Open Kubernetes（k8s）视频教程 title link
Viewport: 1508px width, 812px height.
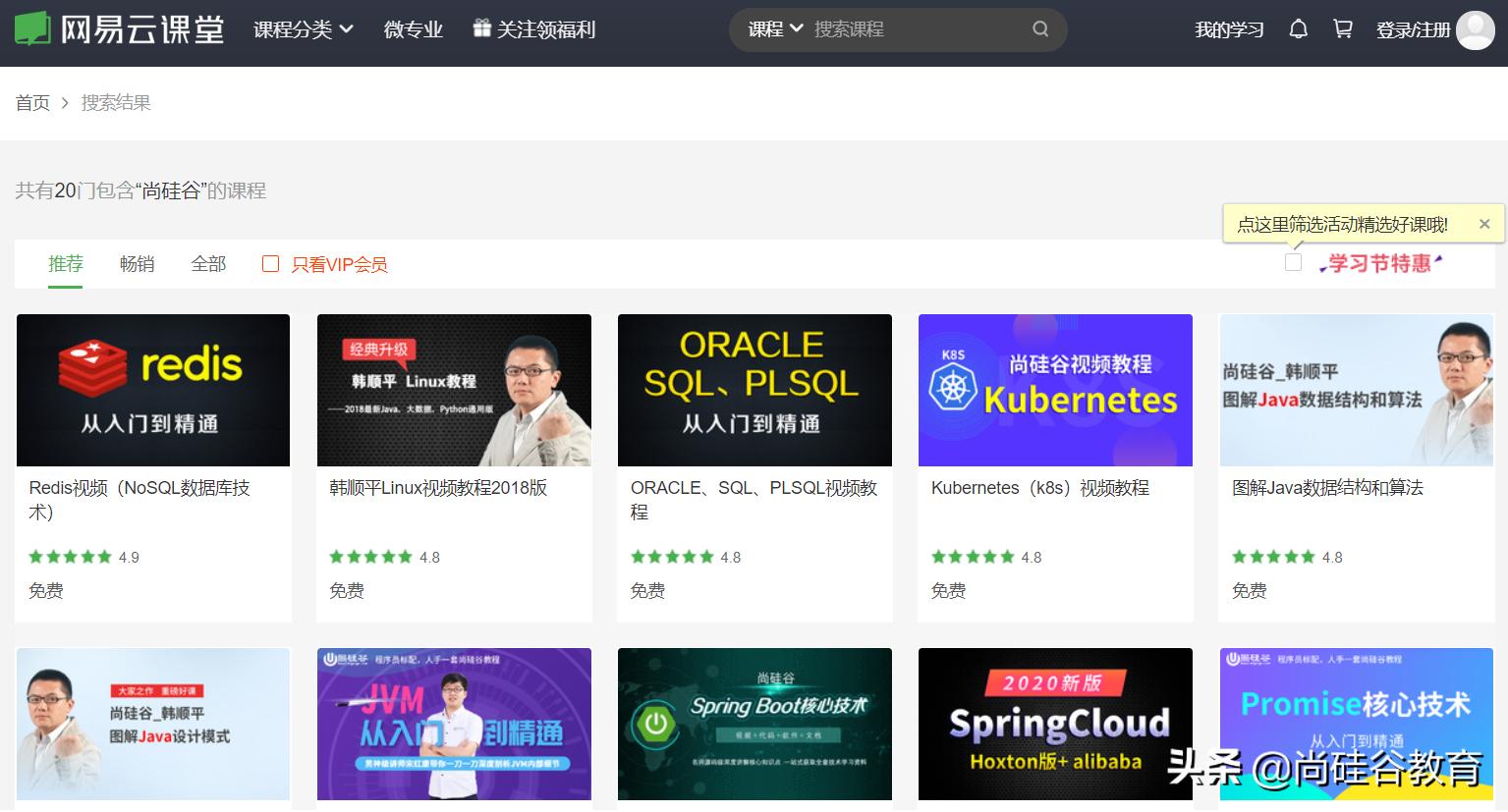point(1040,488)
